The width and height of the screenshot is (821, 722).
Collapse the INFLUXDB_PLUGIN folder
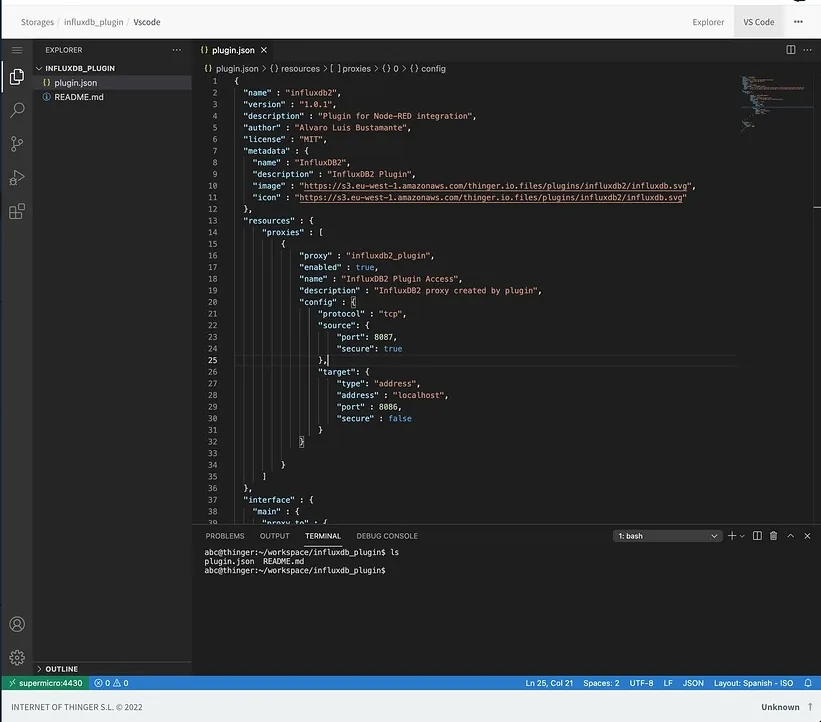coord(80,68)
